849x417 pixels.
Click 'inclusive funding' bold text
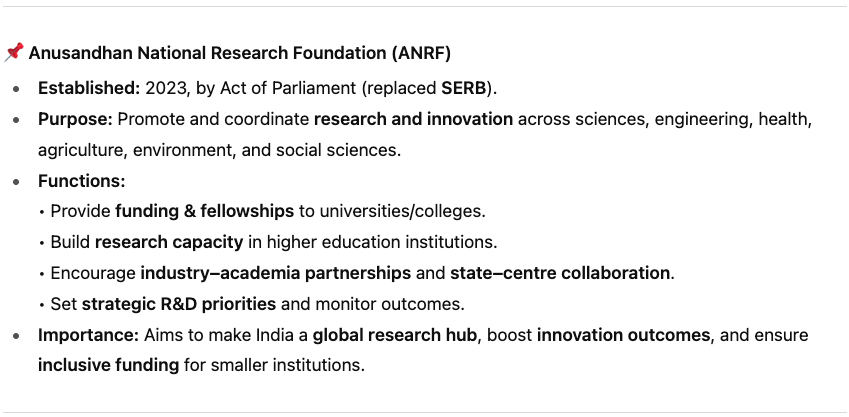[x=108, y=365]
